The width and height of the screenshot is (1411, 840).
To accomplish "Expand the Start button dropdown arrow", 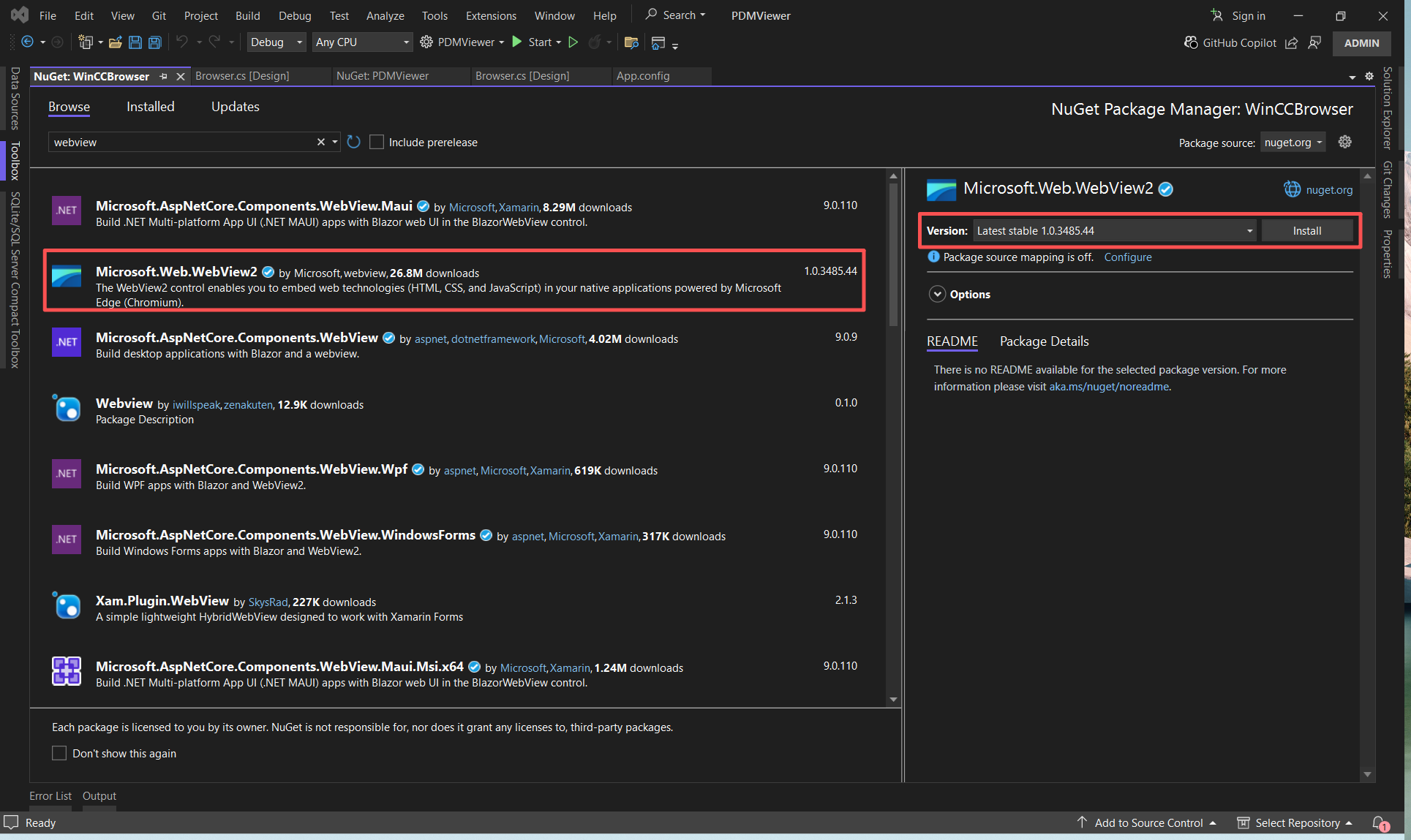I will pos(558,42).
